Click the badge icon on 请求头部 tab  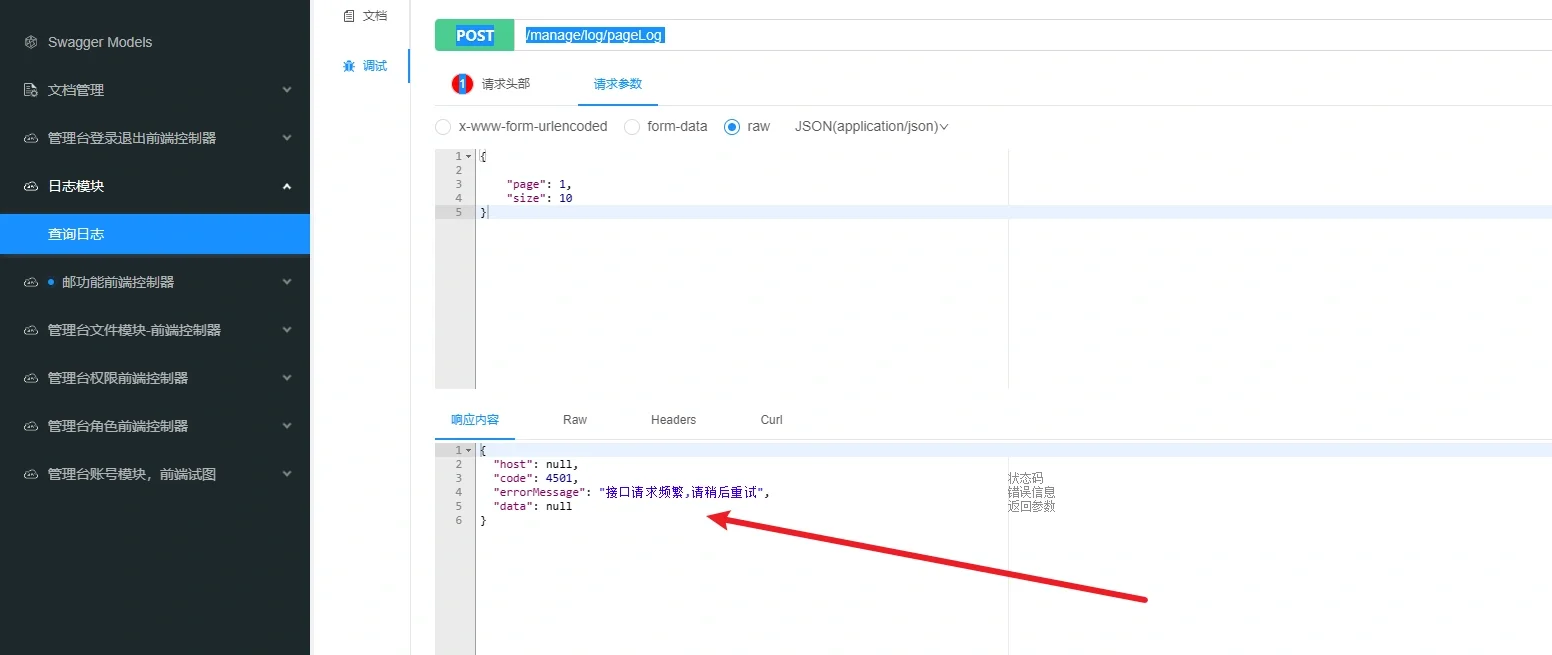tap(461, 84)
